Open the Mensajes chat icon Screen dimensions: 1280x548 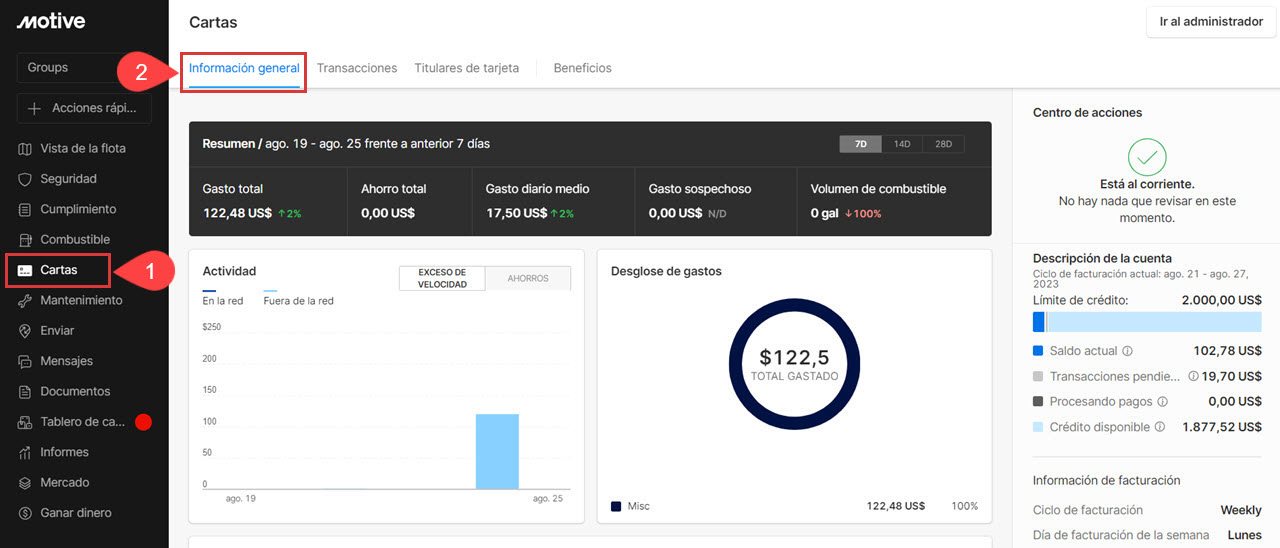[x=26, y=361]
